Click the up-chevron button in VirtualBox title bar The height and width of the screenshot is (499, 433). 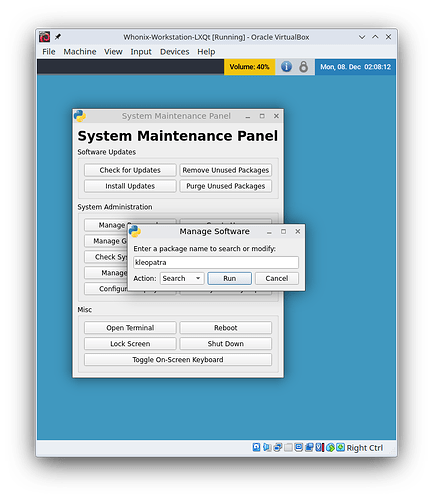(375, 37)
